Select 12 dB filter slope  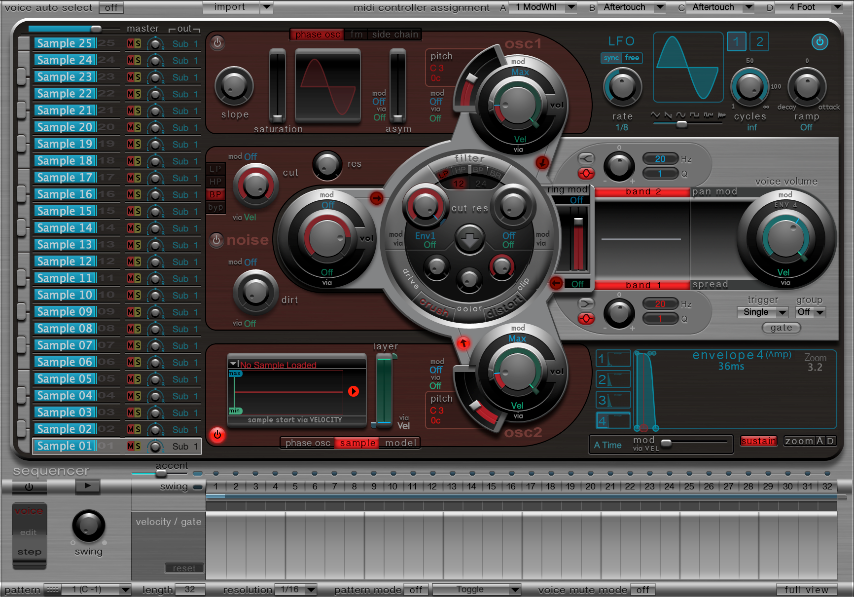(x=459, y=184)
